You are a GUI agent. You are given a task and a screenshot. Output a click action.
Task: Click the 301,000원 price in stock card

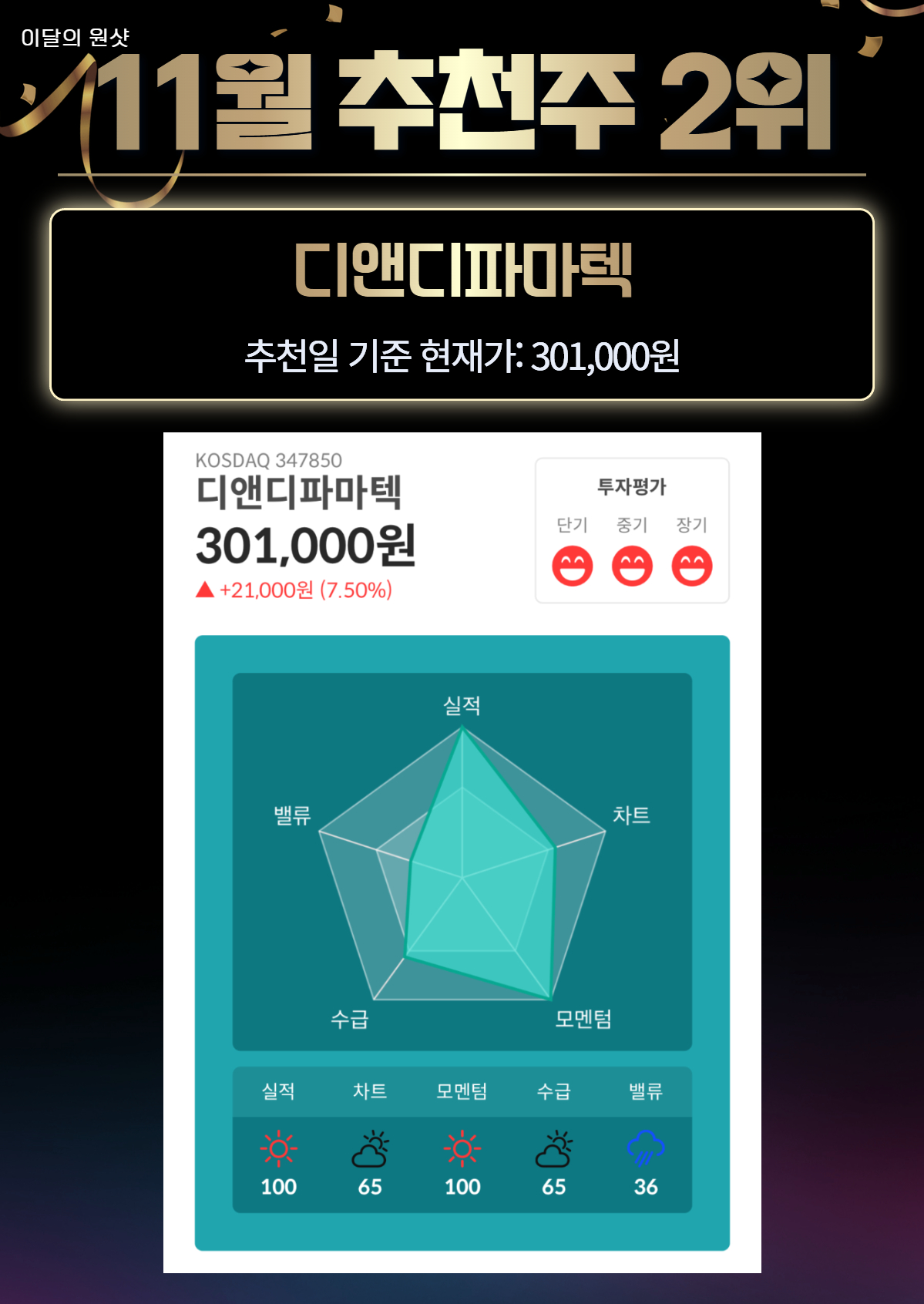tap(306, 545)
